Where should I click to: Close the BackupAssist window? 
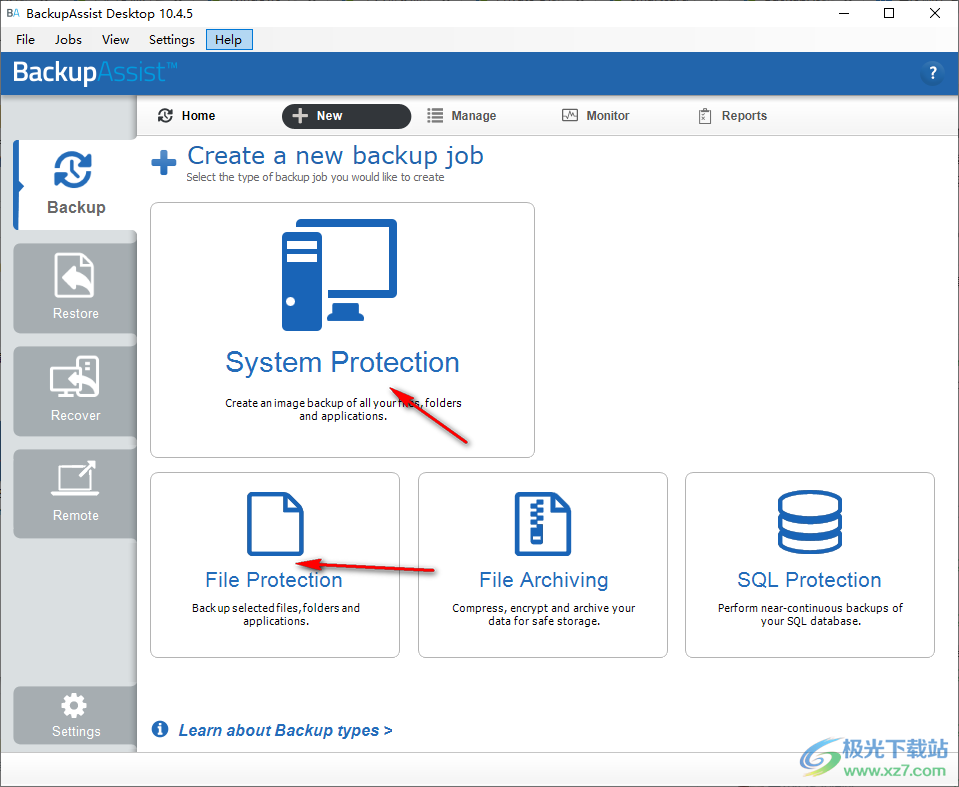pos(935,13)
